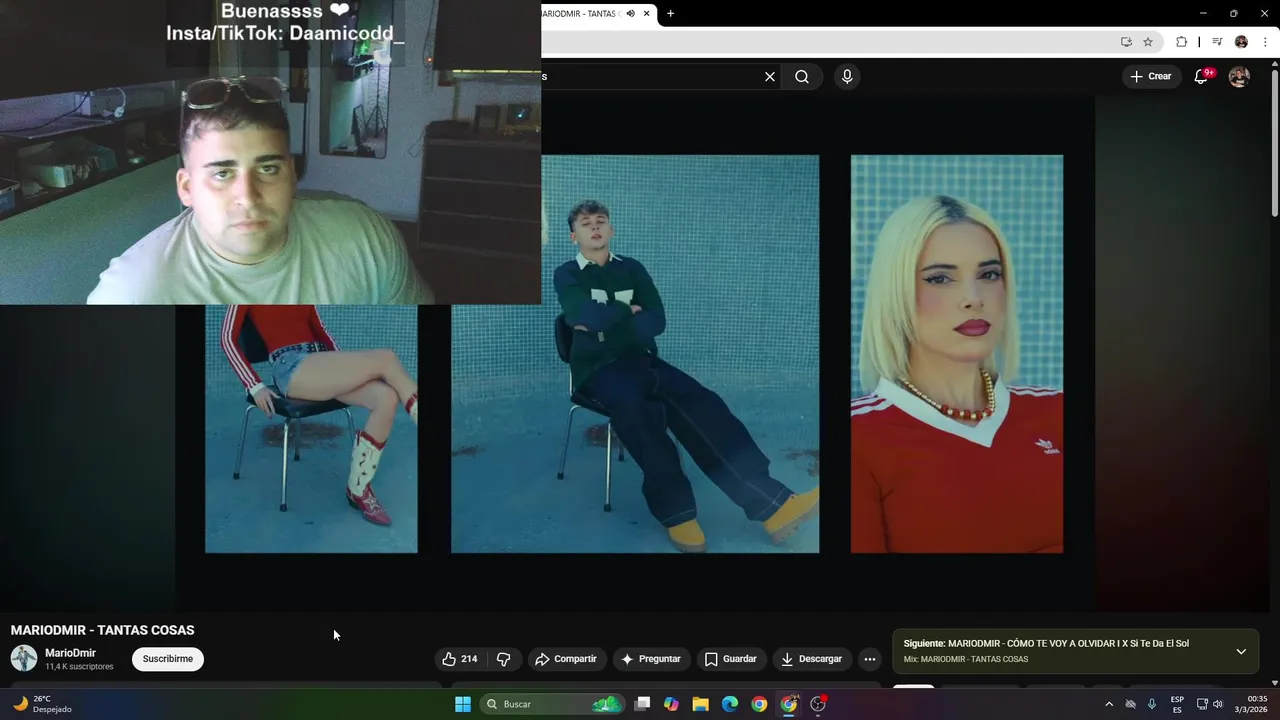This screenshot has height=720, width=1280.
Task: Open YouTube notifications bell
Action: tap(1202, 76)
